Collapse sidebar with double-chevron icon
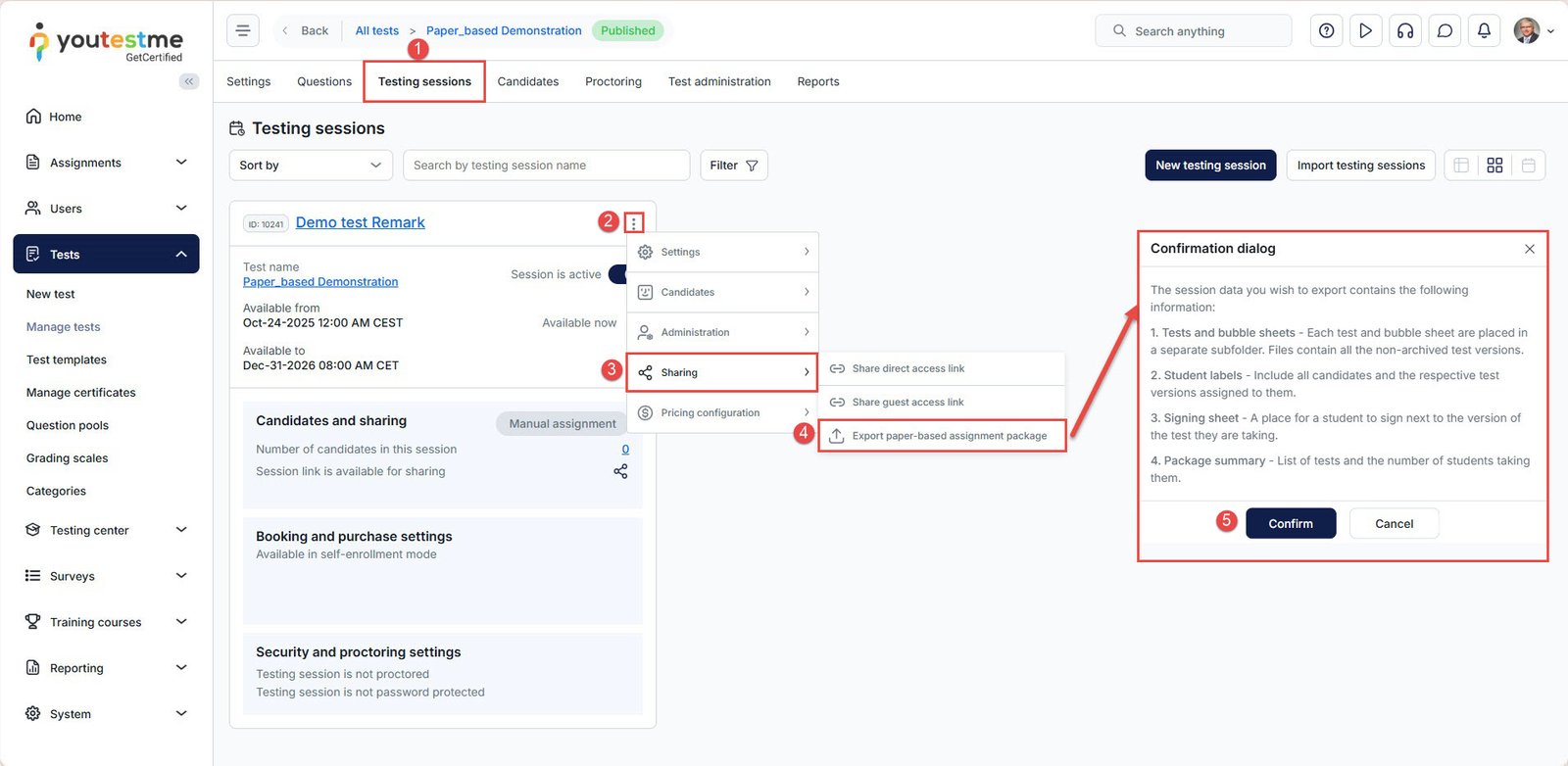 [x=189, y=81]
